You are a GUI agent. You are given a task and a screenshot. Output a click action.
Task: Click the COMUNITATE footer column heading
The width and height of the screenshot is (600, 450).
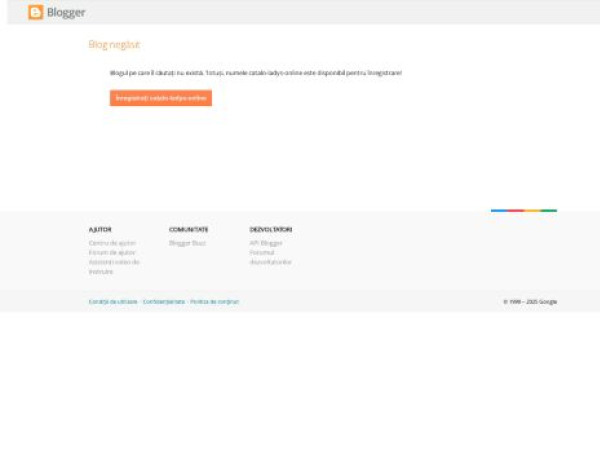click(x=189, y=229)
